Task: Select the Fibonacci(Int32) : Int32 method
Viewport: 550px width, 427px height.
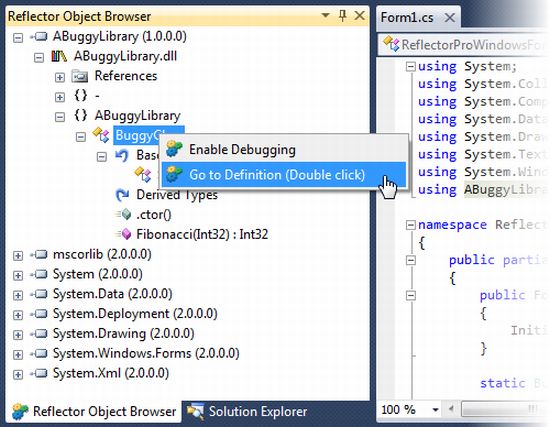Action: point(202,234)
